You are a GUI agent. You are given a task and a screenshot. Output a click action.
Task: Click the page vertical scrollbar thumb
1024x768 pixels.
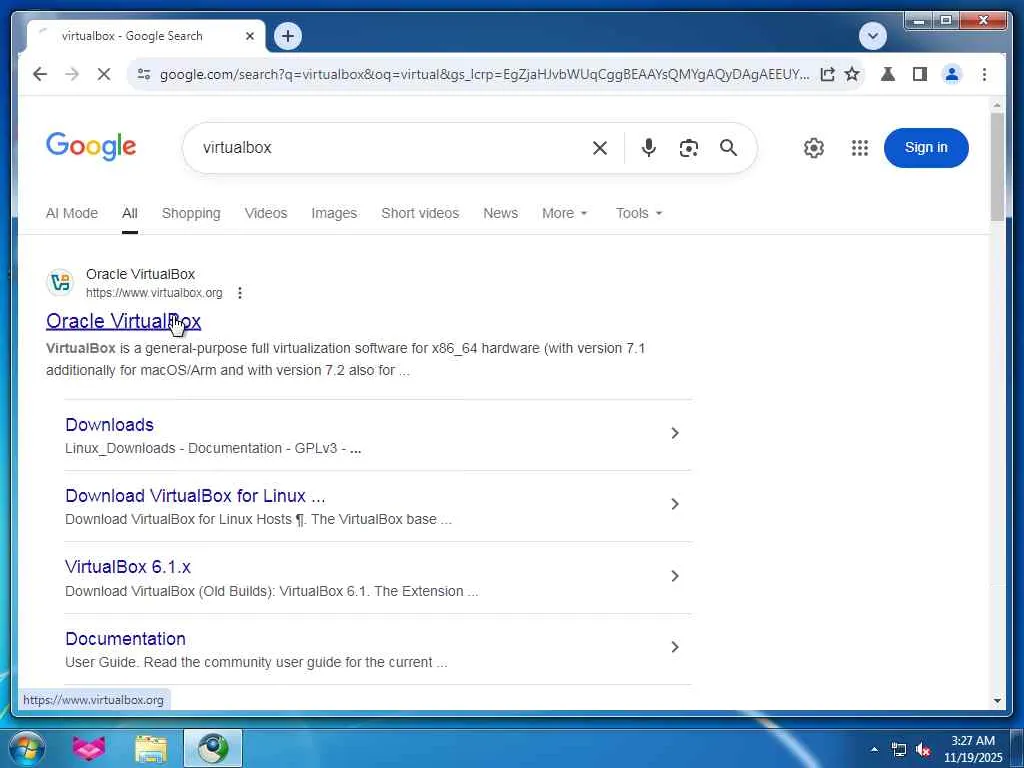coord(997,167)
